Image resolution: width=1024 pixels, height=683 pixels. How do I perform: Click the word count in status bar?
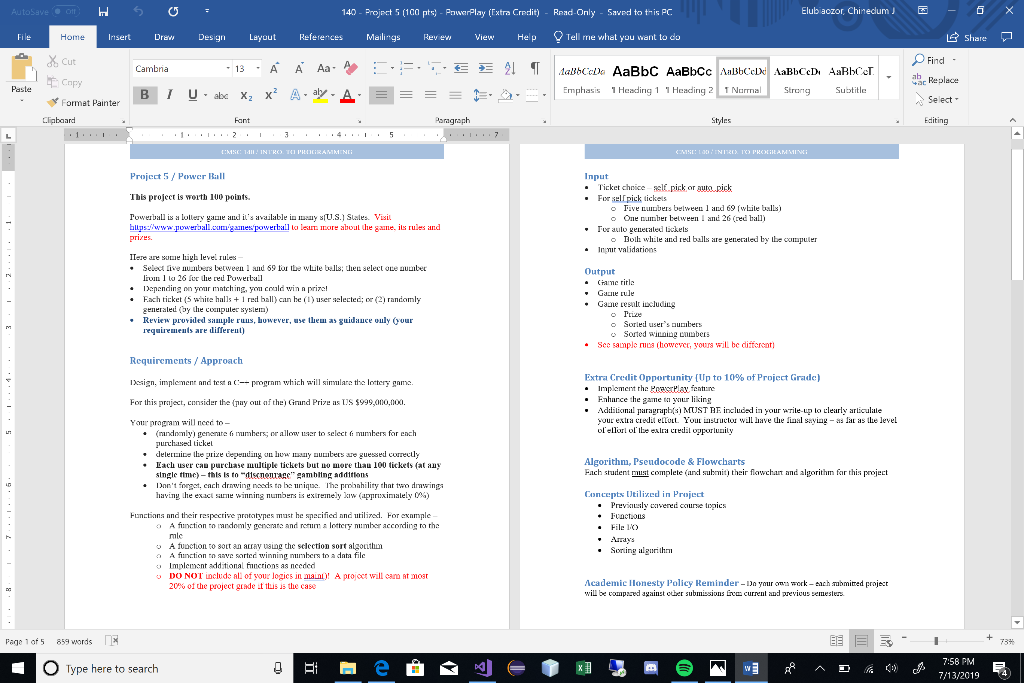click(x=74, y=641)
